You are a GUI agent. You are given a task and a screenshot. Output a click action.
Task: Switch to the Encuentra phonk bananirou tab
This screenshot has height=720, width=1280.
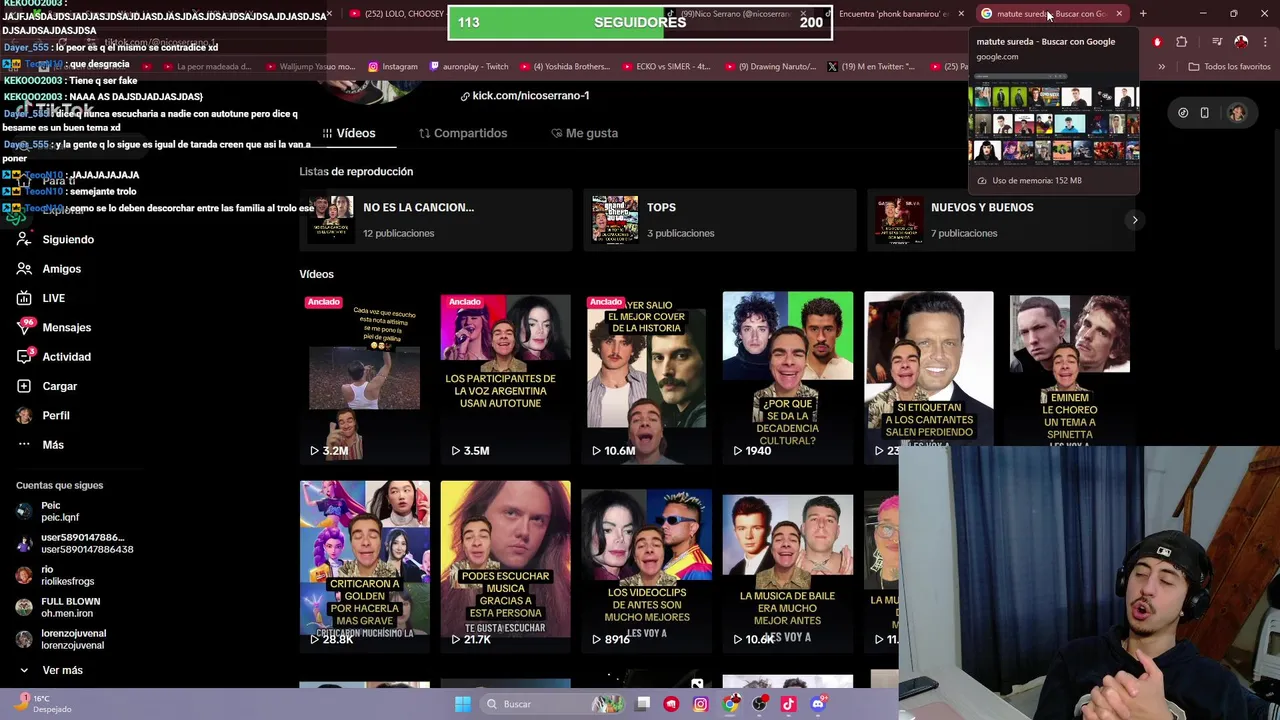click(x=893, y=14)
